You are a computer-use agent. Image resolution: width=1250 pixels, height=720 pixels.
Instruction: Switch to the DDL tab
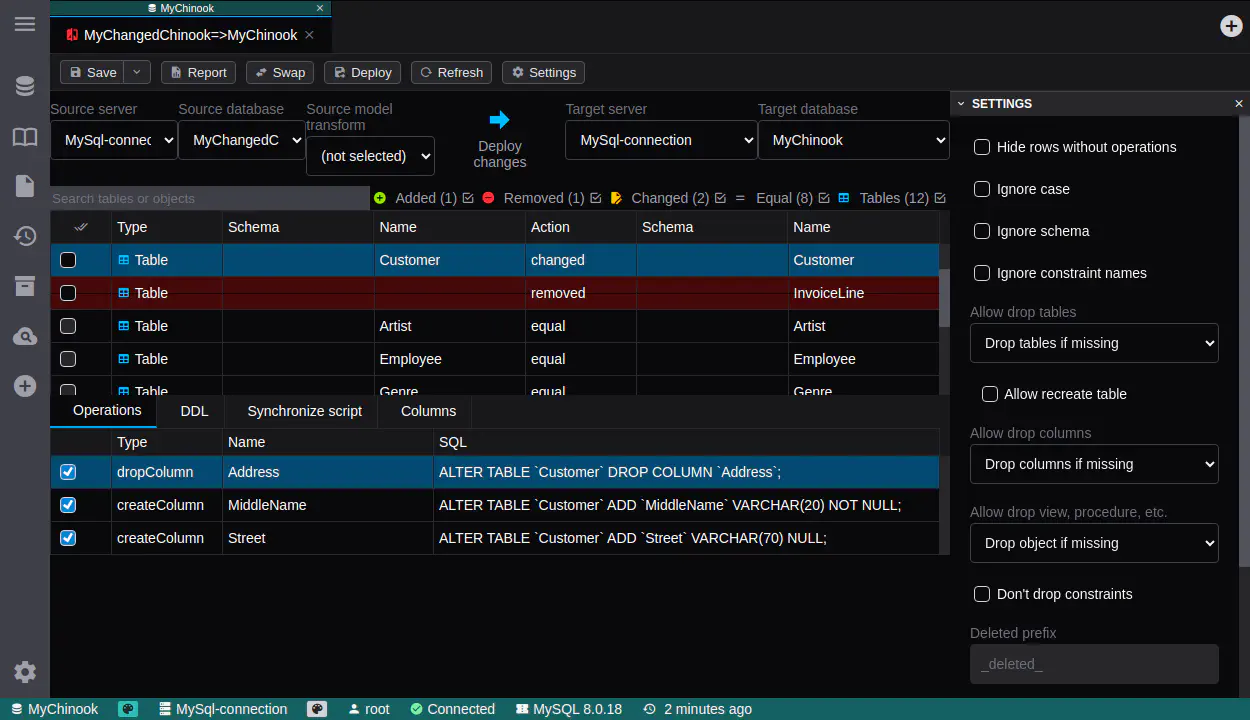(194, 411)
